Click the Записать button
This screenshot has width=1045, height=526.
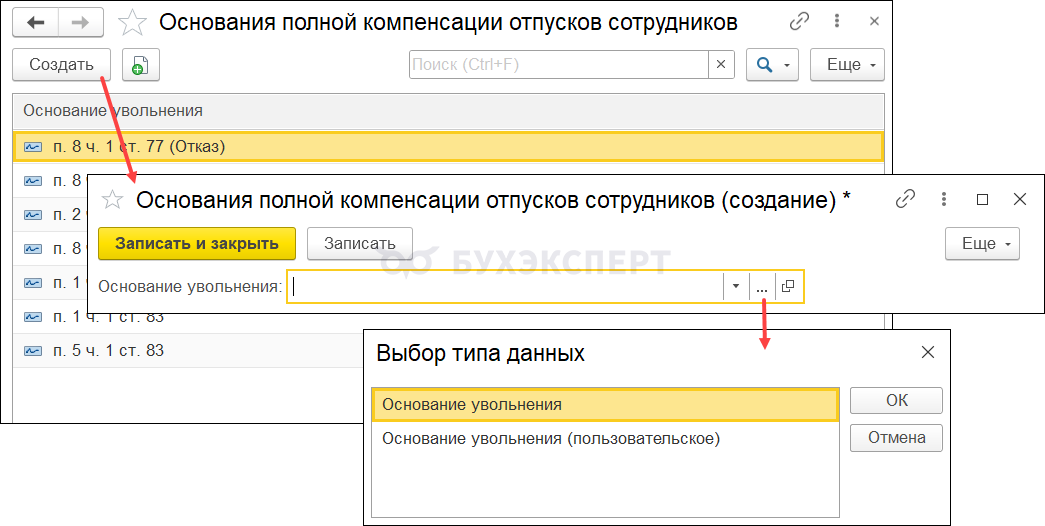[360, 243]
